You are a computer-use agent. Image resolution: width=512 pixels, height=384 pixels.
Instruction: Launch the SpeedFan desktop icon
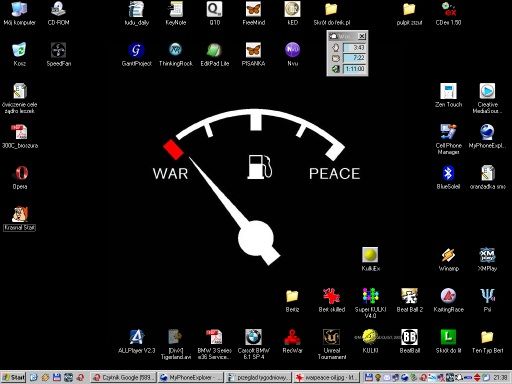[58, 54]
